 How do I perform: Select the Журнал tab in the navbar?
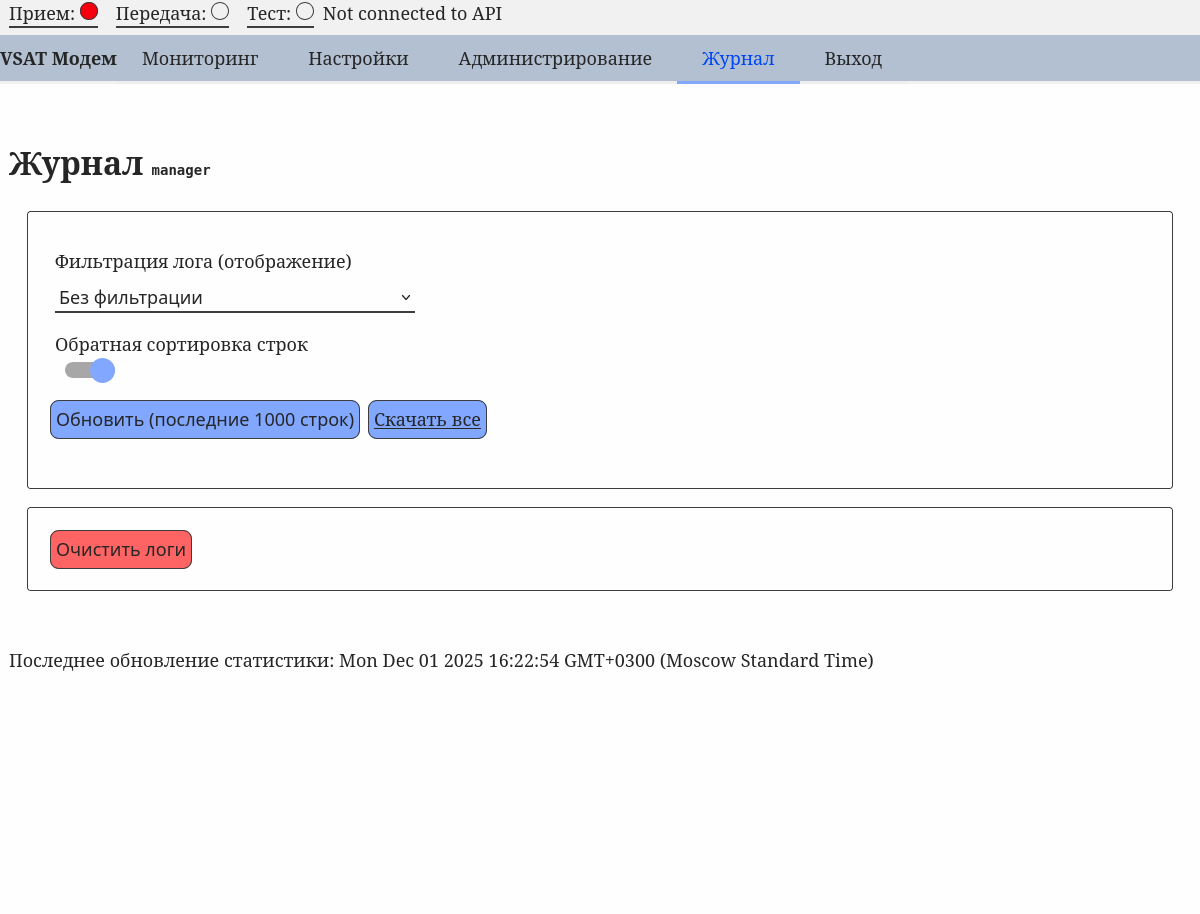(x=738, y=59)
